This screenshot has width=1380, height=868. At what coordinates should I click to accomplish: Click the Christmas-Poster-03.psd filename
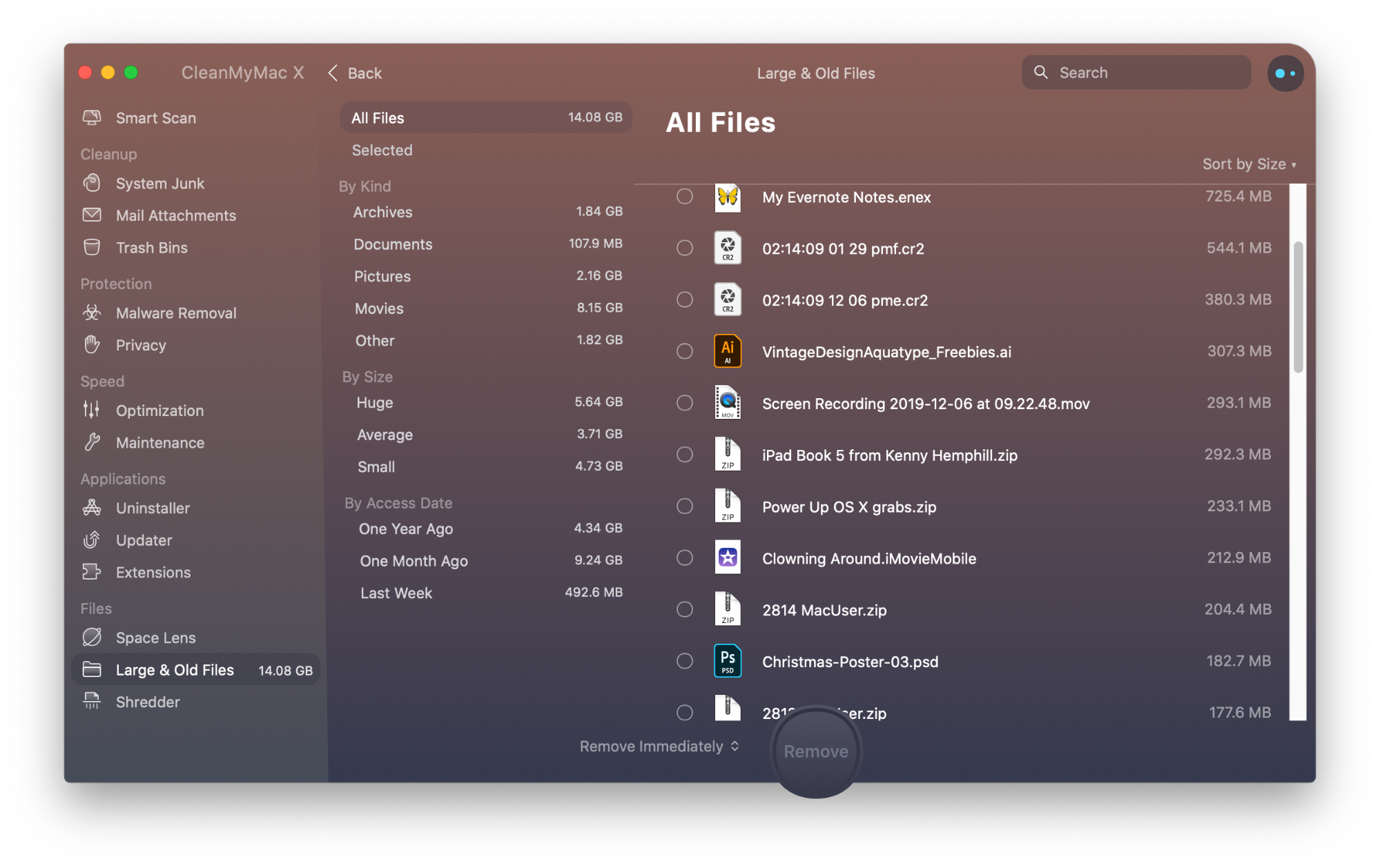pyautogui.click(x=850, y=662)
